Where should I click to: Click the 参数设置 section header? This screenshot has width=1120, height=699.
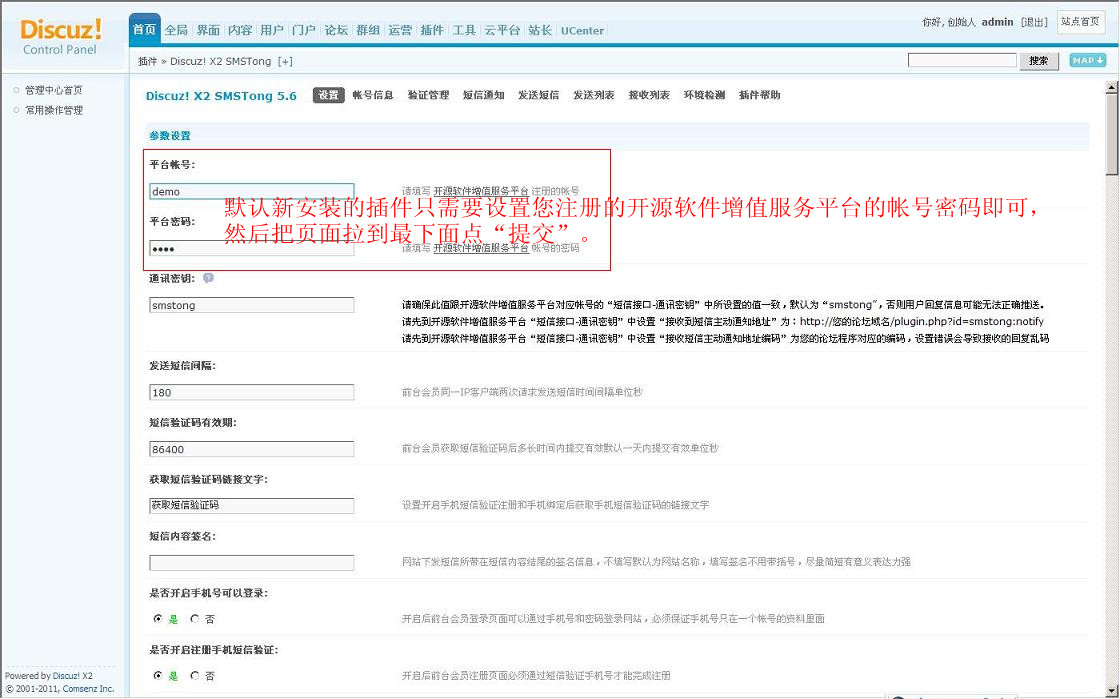click(170, 136)
